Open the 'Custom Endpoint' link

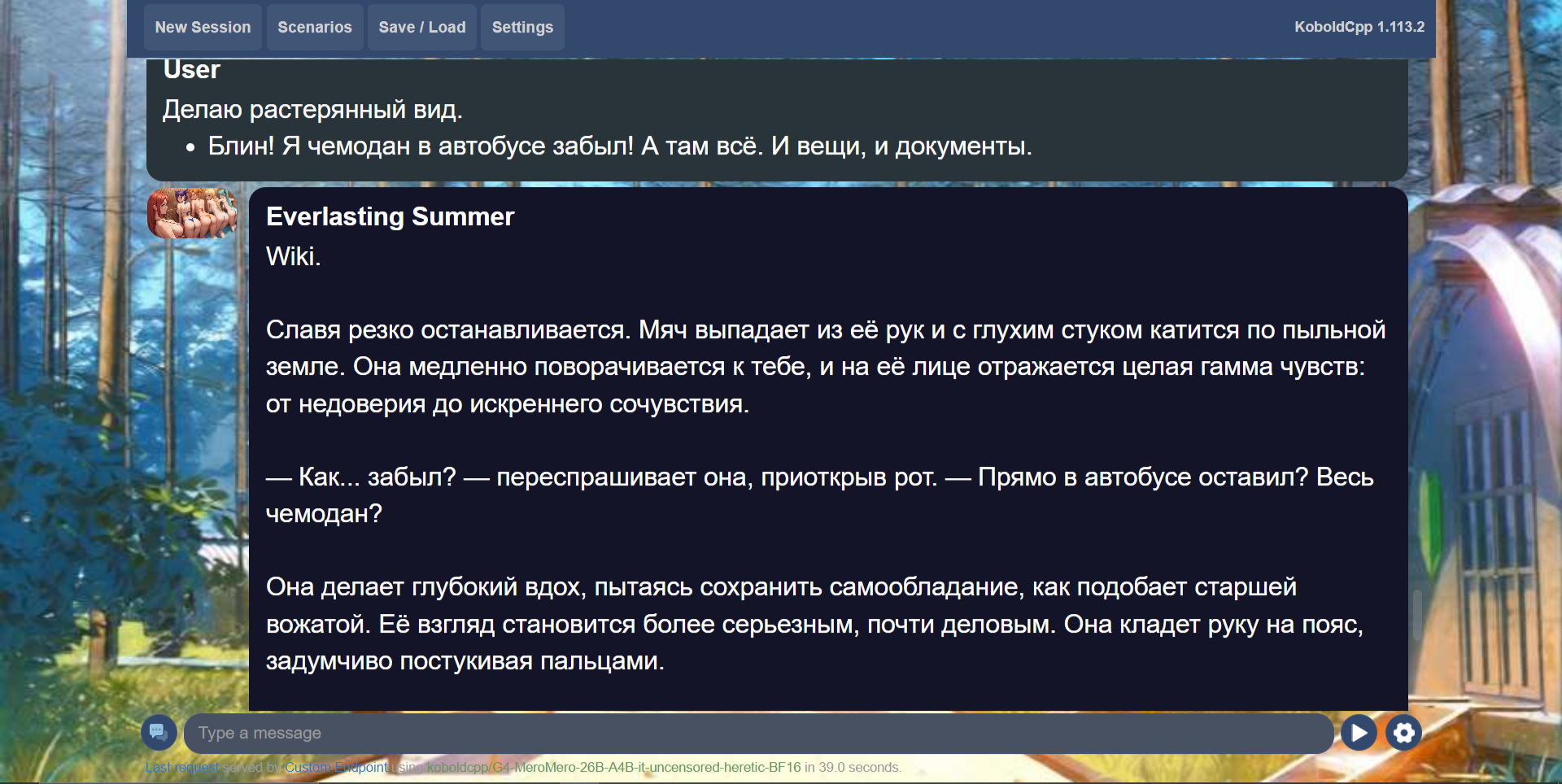[x=336, y=767]
